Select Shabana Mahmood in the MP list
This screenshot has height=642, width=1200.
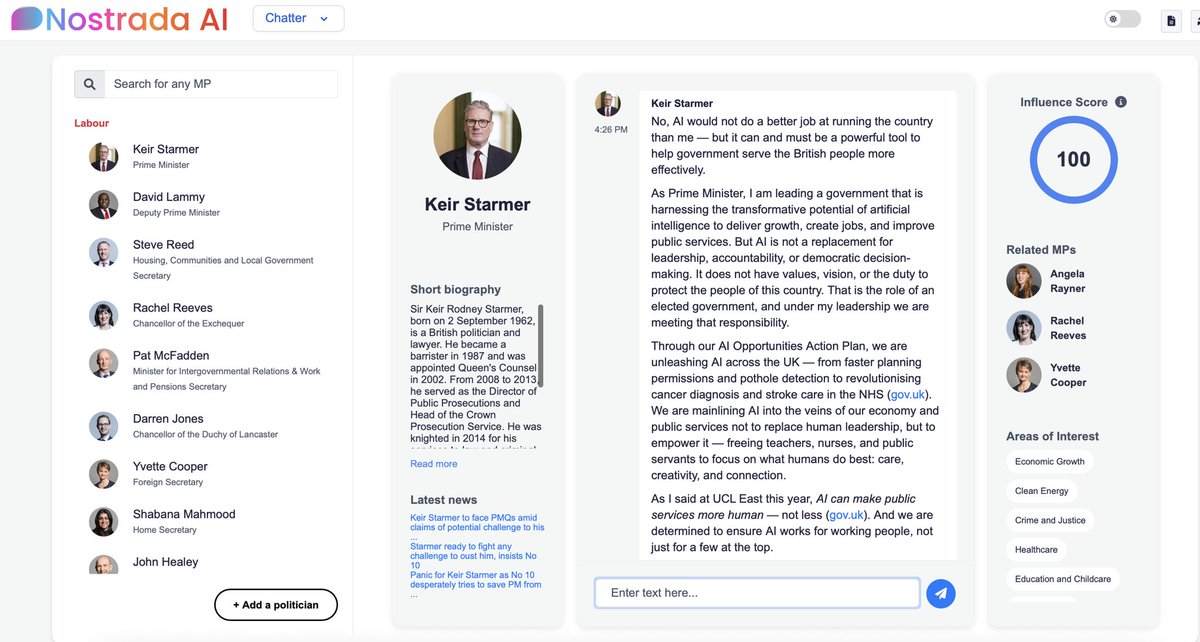pos(205,521)
